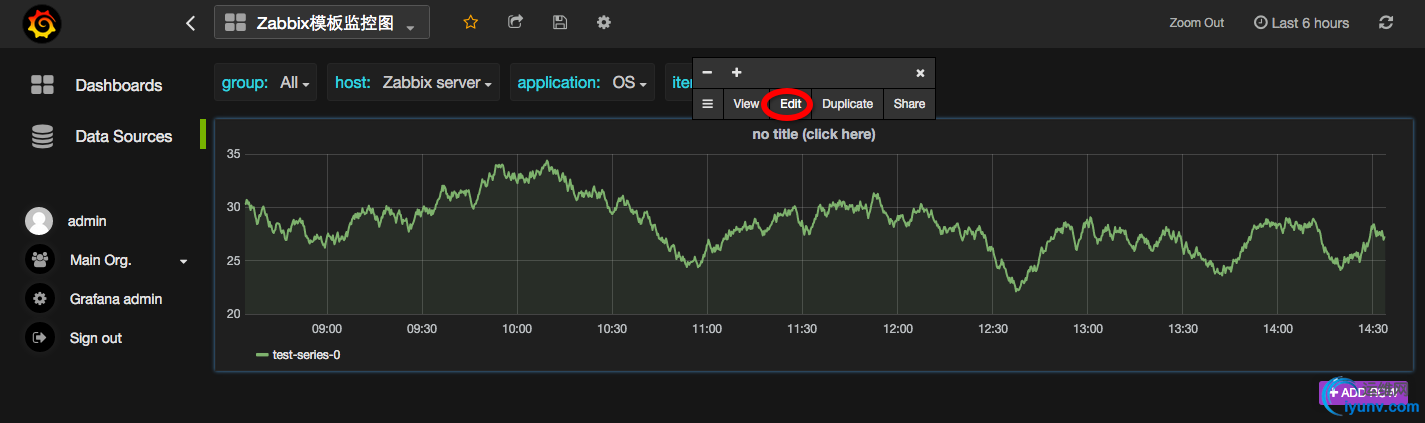This screenshot has height=423, width=1425.
Task: Star this dashboard as favorite
Action: click(470, 22)
